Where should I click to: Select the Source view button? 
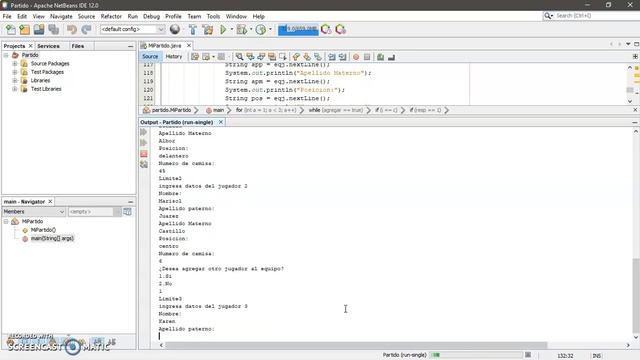pyautogui.click(x=150, y=57)
